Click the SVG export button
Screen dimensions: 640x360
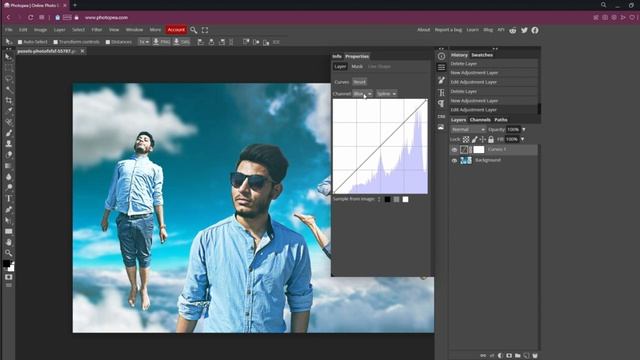182,42
